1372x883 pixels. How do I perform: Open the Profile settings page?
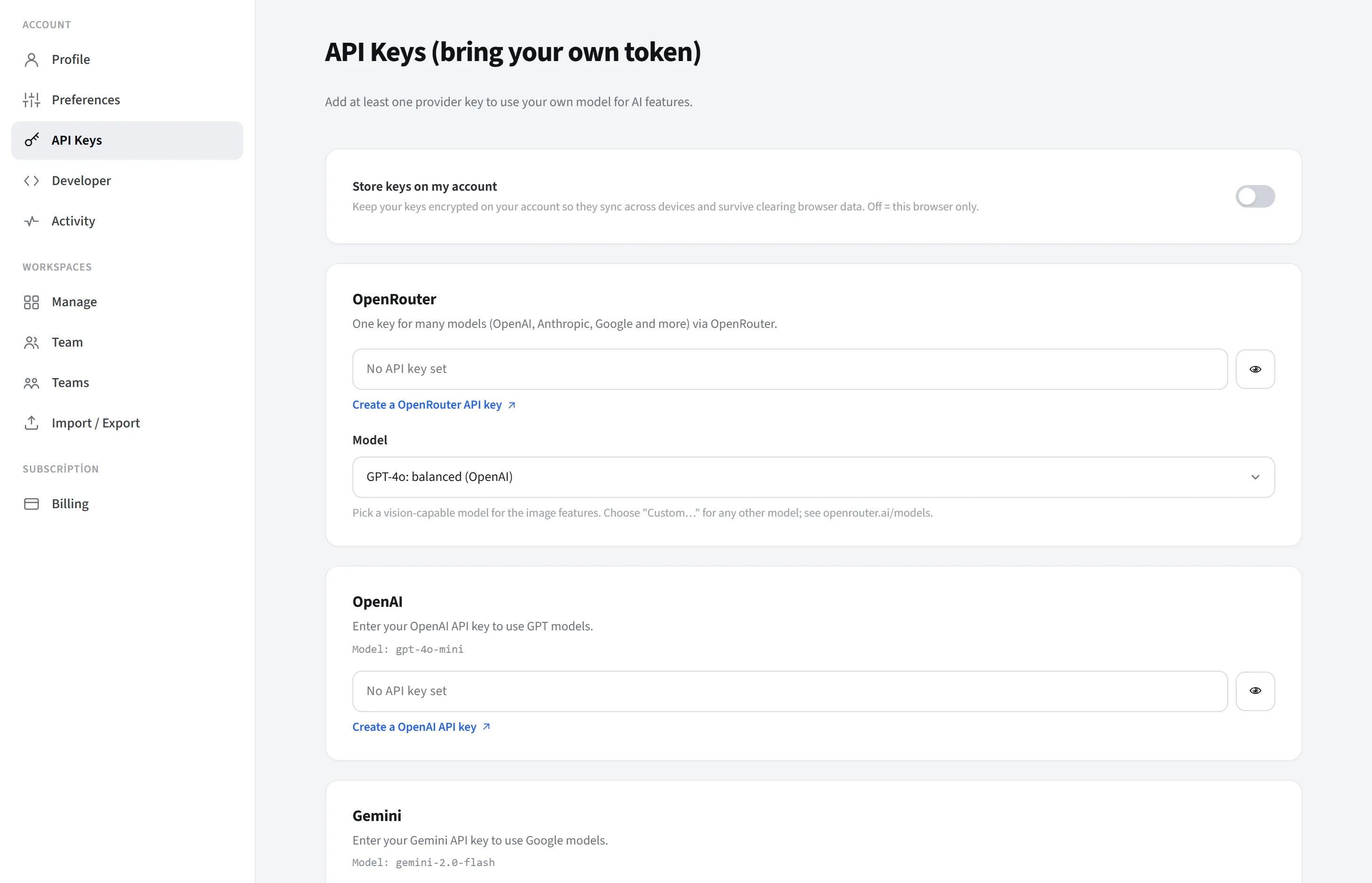coord(127,60)
